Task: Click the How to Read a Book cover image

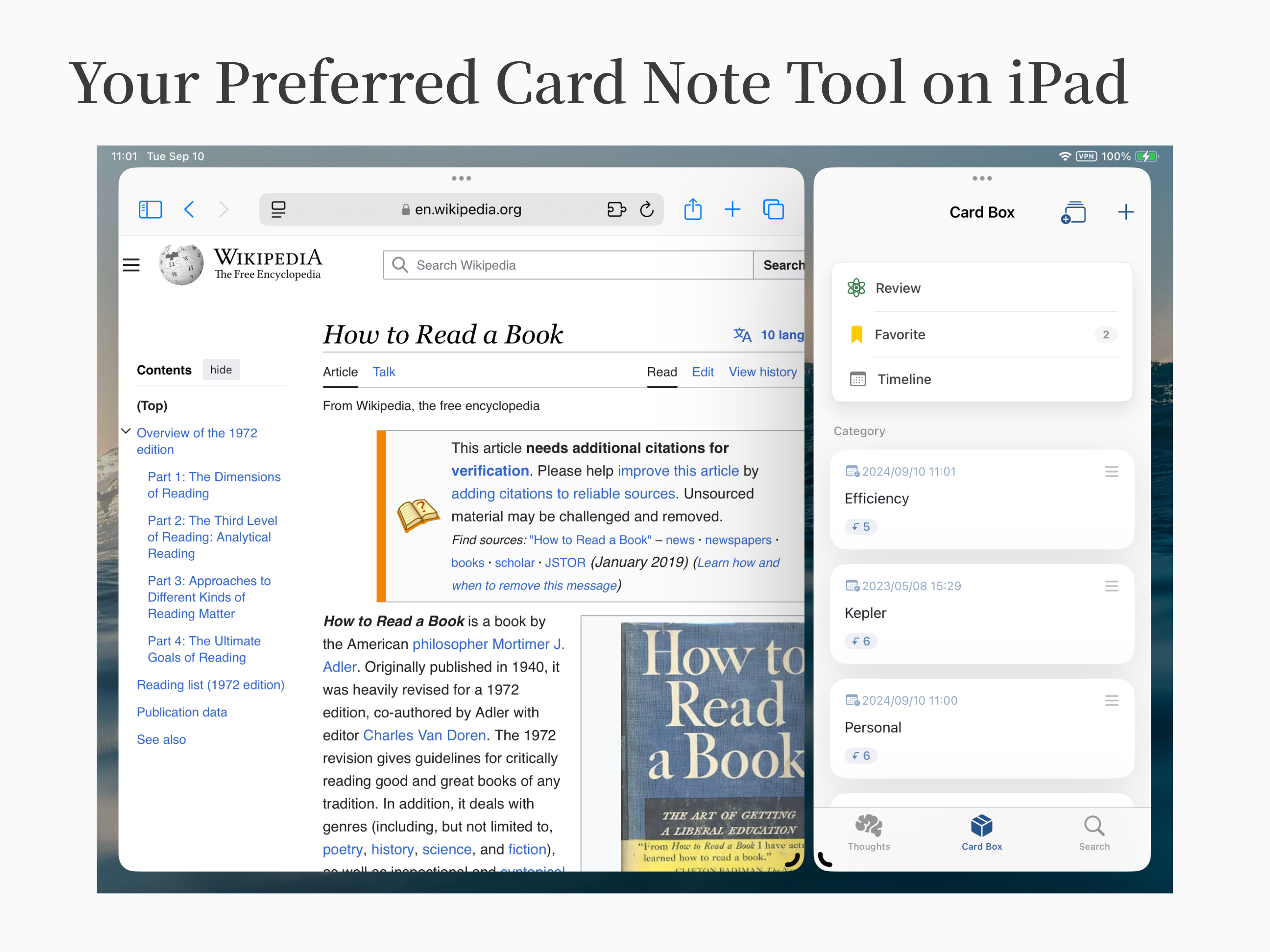Action: pyautogui.click(x=713, y=747)
